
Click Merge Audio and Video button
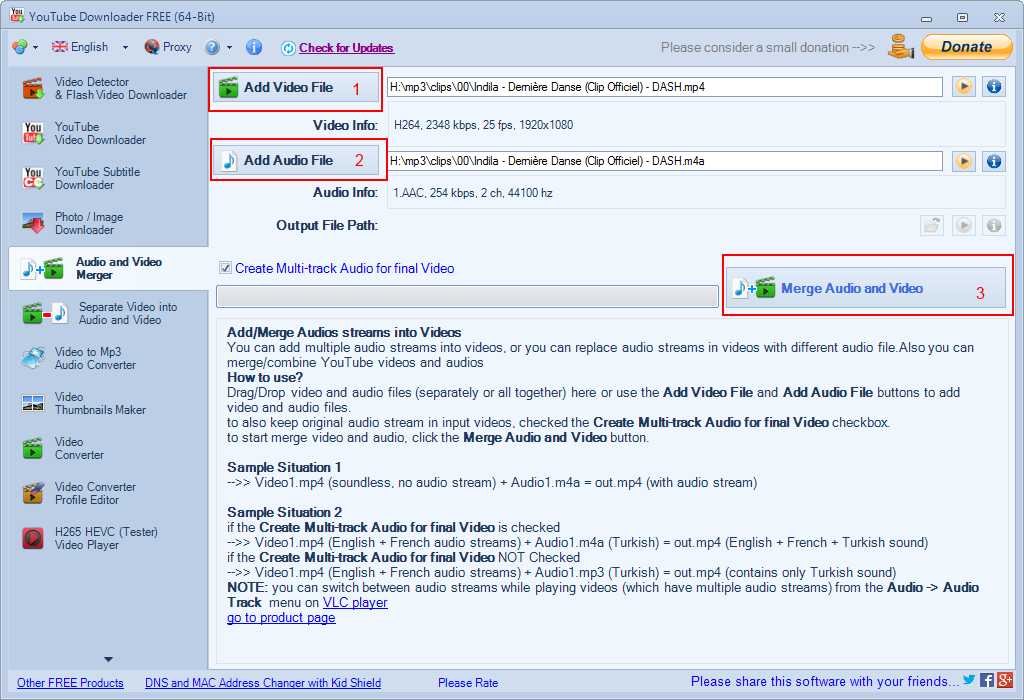pos(866,288)
